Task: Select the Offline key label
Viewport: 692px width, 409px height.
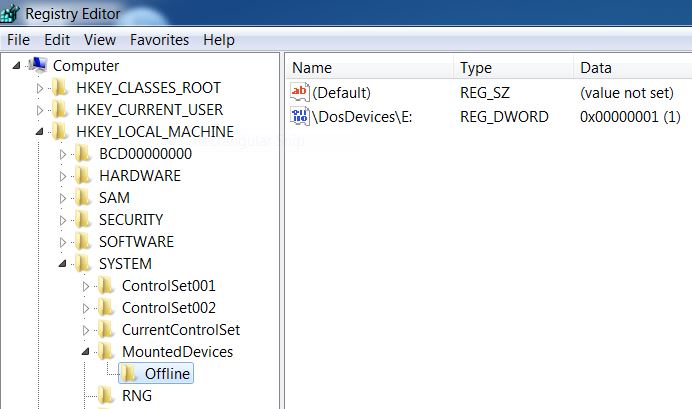Action: [x=167, y=374]
